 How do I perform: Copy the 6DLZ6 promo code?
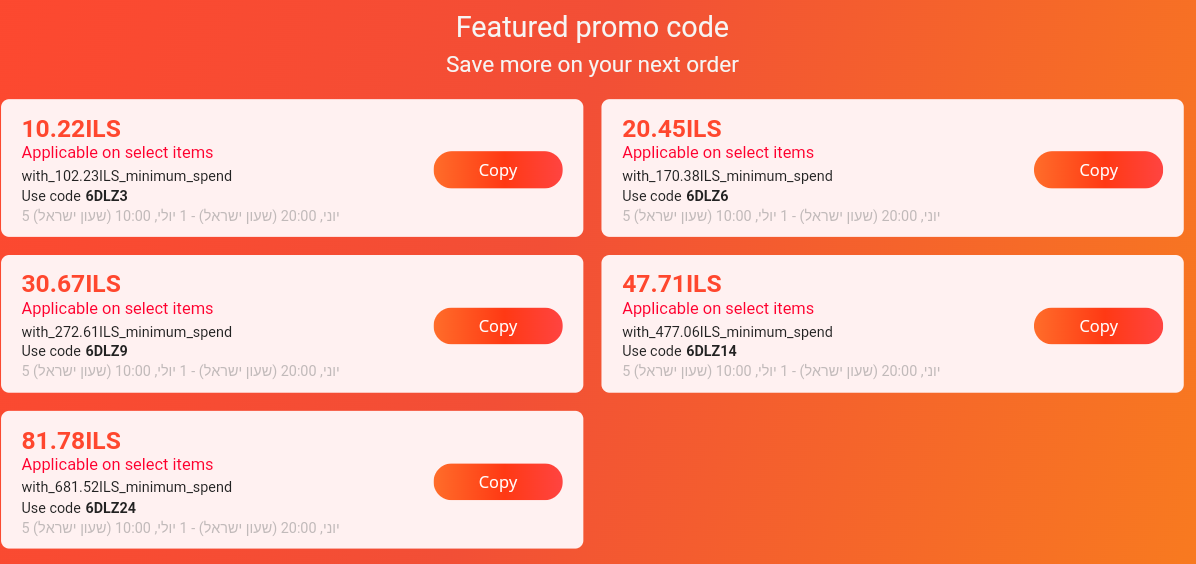(x=1098, y=170)
